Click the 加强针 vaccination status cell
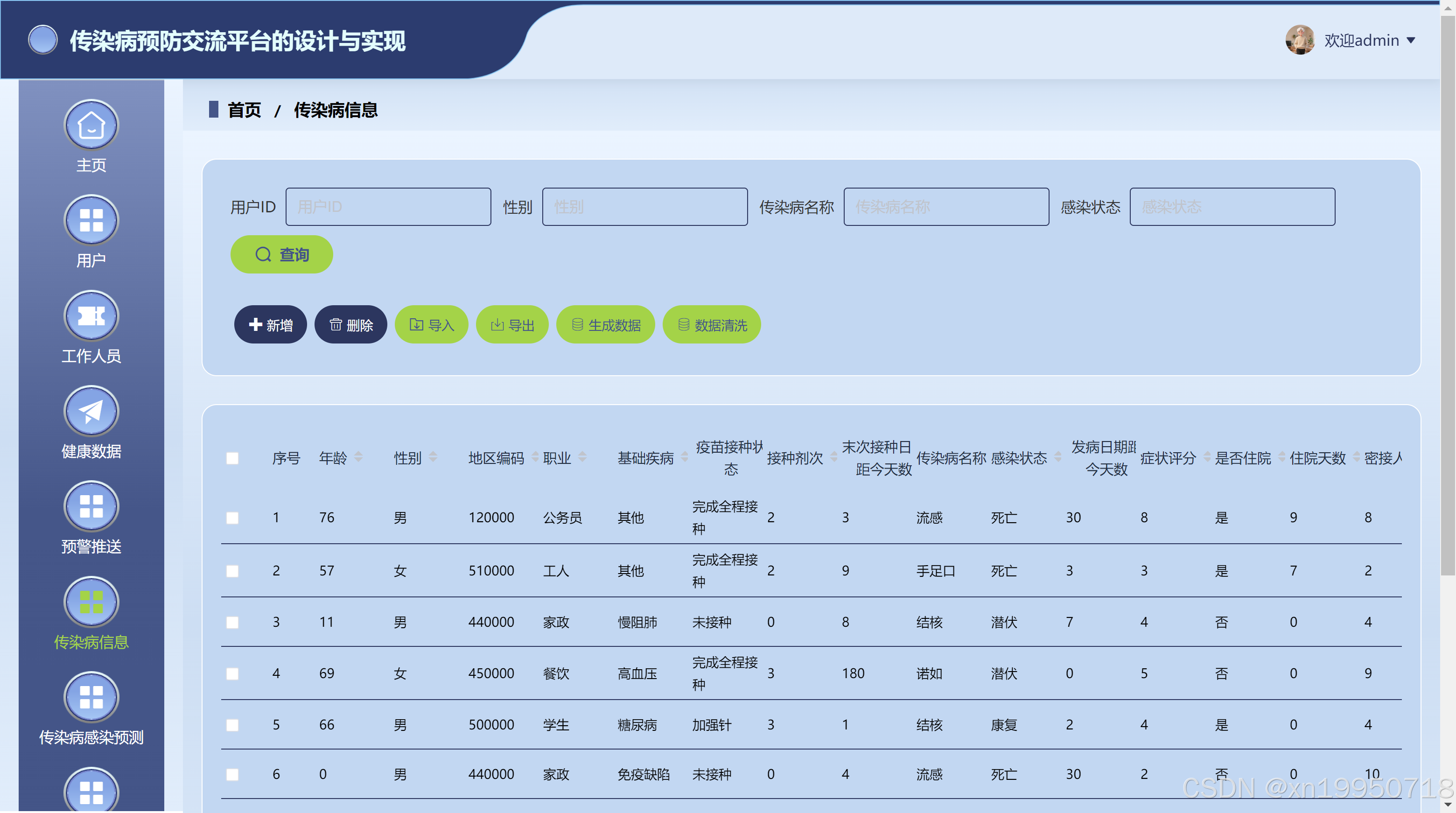 pos(712,725)
